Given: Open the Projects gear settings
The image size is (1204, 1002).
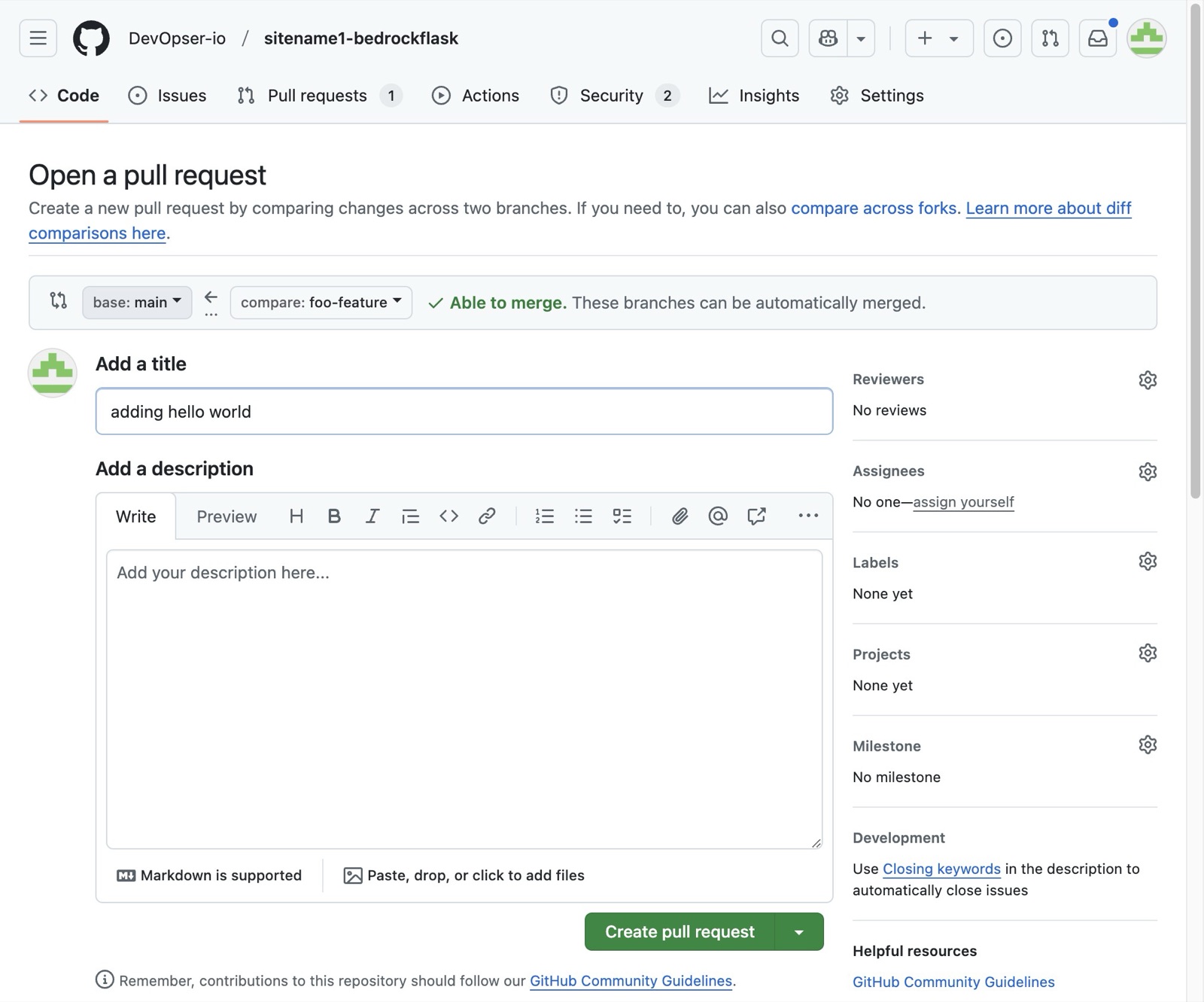Looking at the screenshot, I should [x=1147, y=653].
